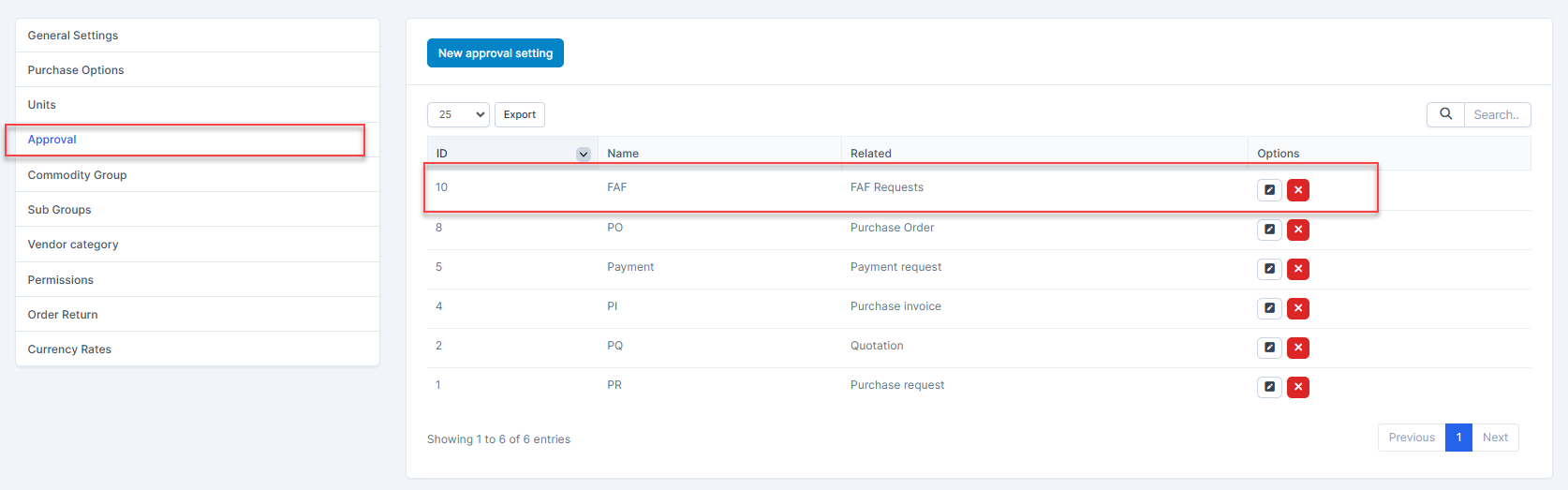Export the approval settings table

[x=520, y=114]
